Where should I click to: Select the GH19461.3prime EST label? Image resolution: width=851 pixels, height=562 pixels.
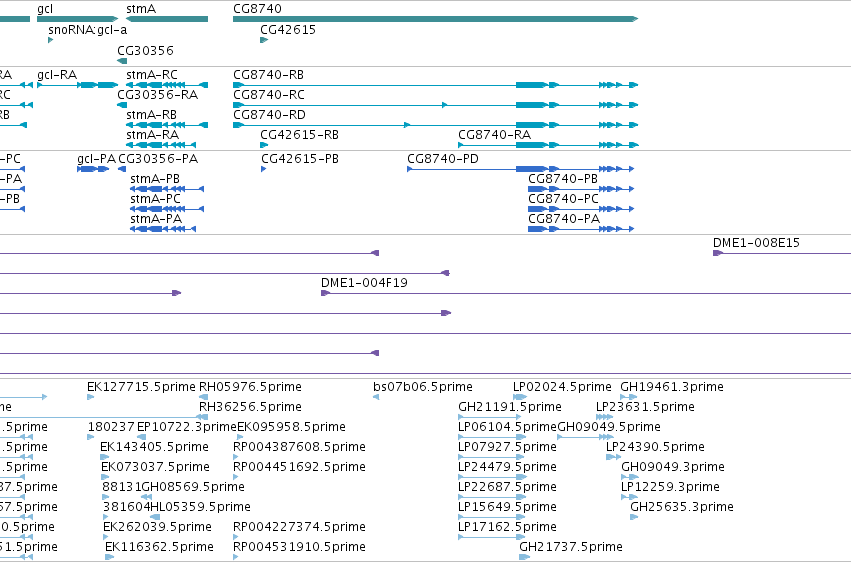672,387
